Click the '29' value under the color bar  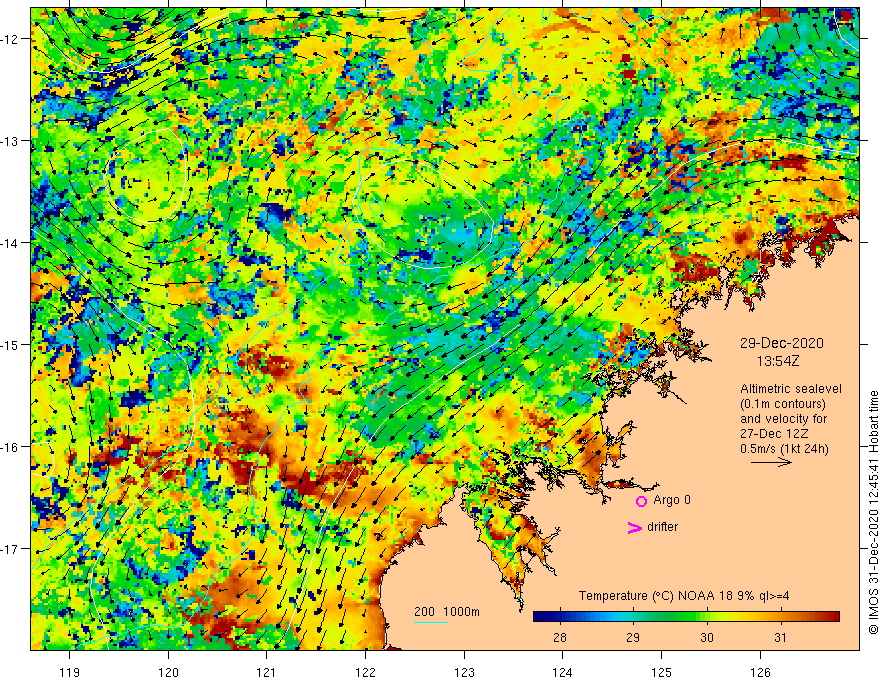coord(633,637)
